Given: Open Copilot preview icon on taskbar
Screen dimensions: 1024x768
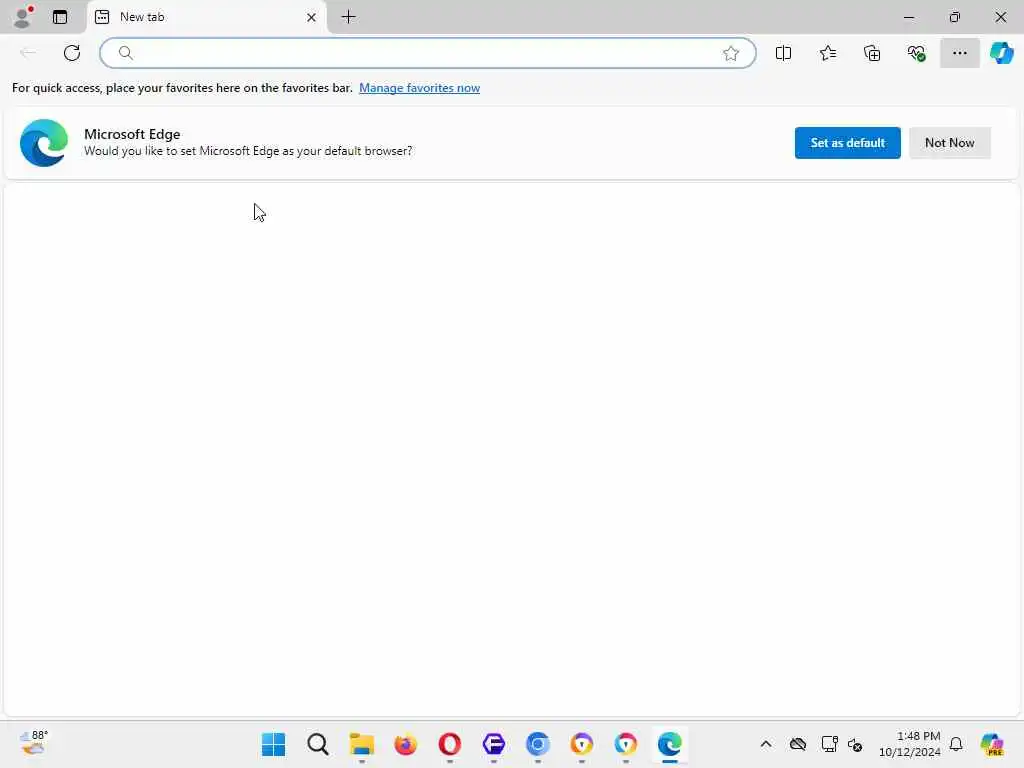Looking at the screenshot, I should coord(992,744).
